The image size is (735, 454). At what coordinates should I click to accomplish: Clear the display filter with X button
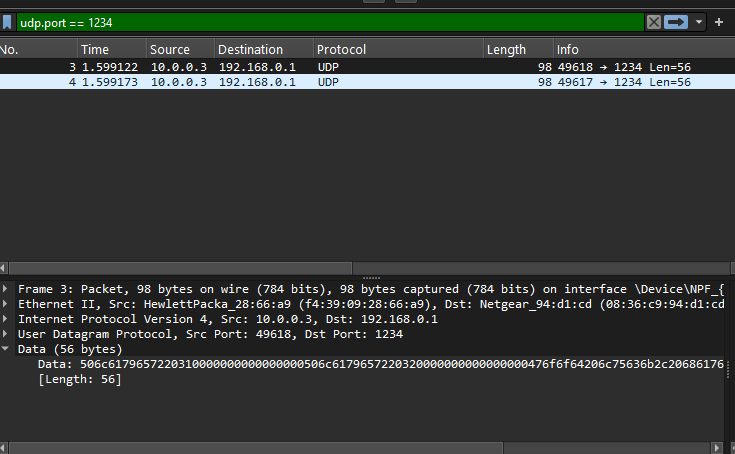(654, 22)
